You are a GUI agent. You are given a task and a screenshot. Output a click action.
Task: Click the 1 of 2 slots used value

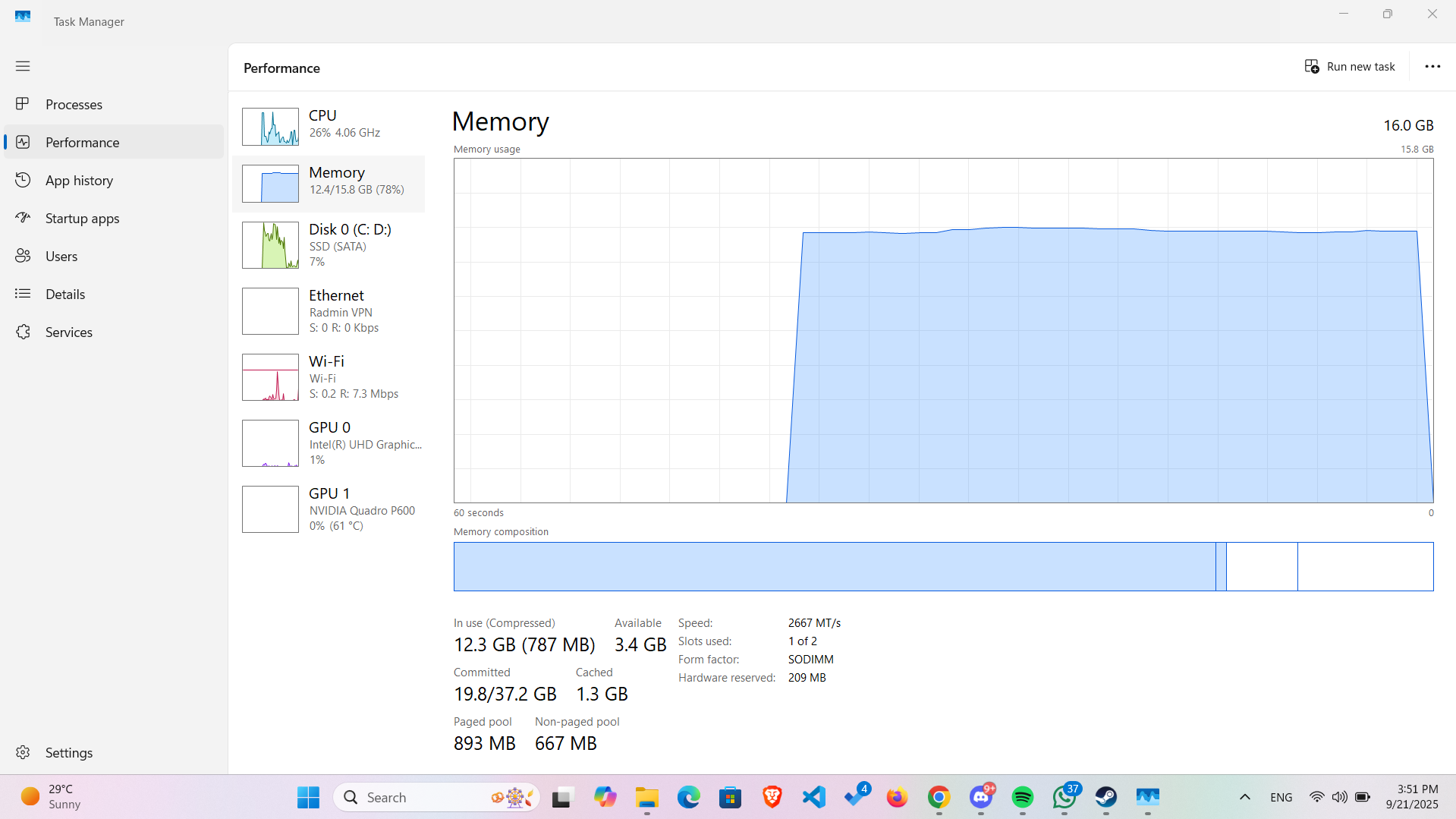point(802,641)
